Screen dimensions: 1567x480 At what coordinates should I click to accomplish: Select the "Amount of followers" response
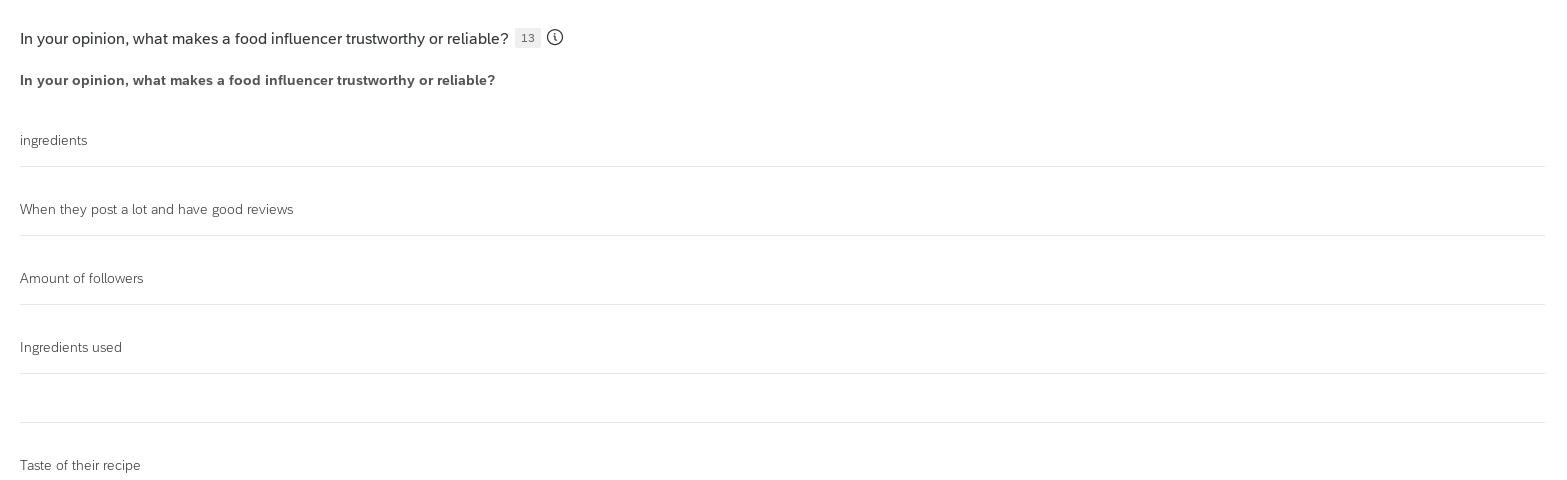pyautogui.click(x=82, y=279)
